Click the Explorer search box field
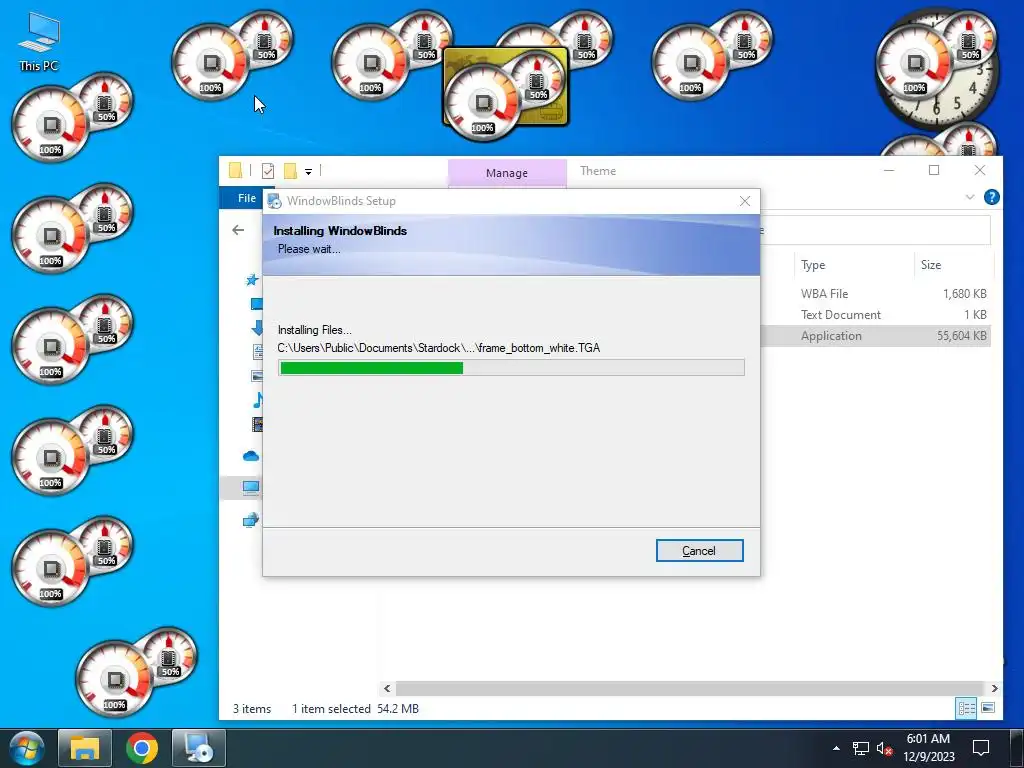The height and width of the screenshot is (768, 1024). click(x=875, y=230)
